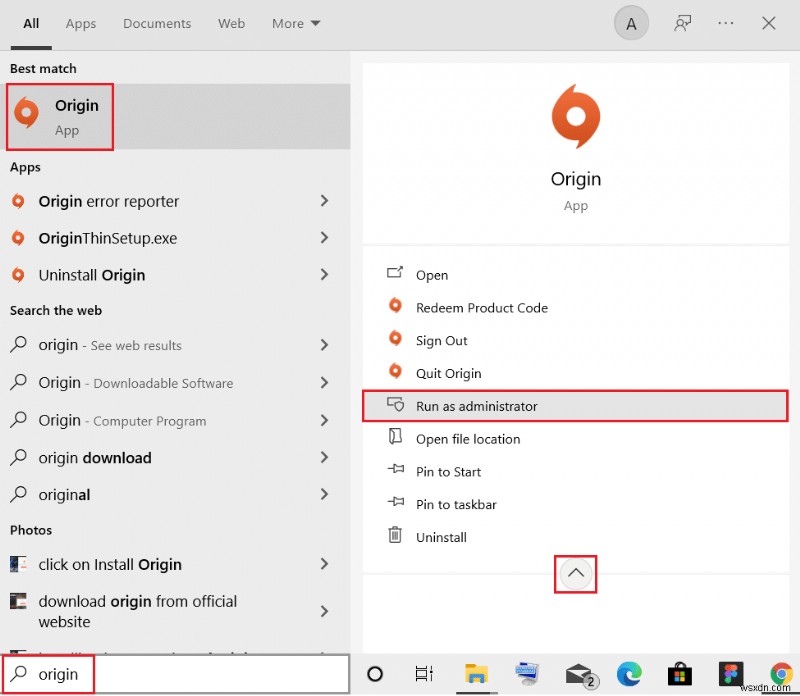
Task: Switch to the Web tab
Action: [231, 23]
